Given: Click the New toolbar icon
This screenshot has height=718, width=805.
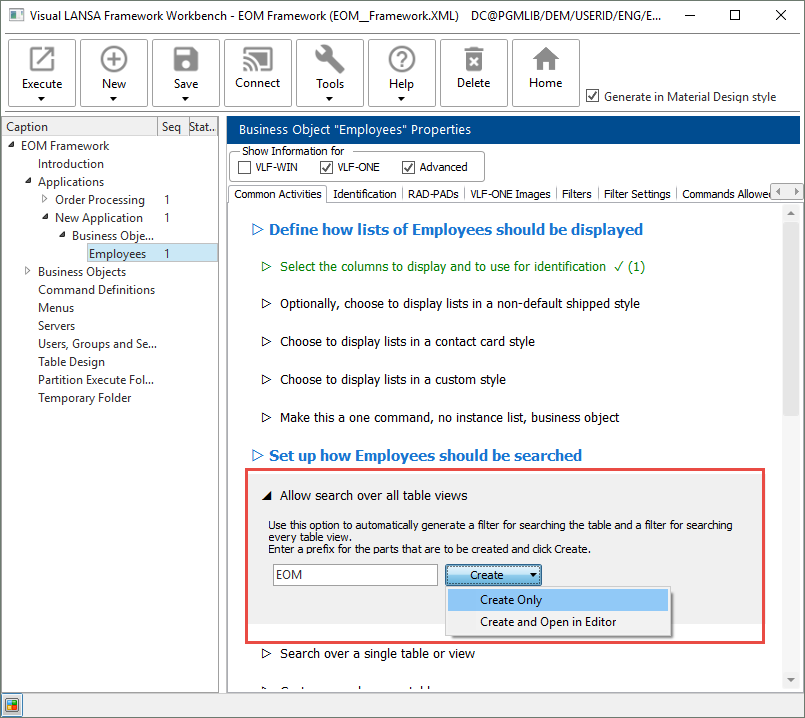Looking at the screenshot, I should click(113, 59).
